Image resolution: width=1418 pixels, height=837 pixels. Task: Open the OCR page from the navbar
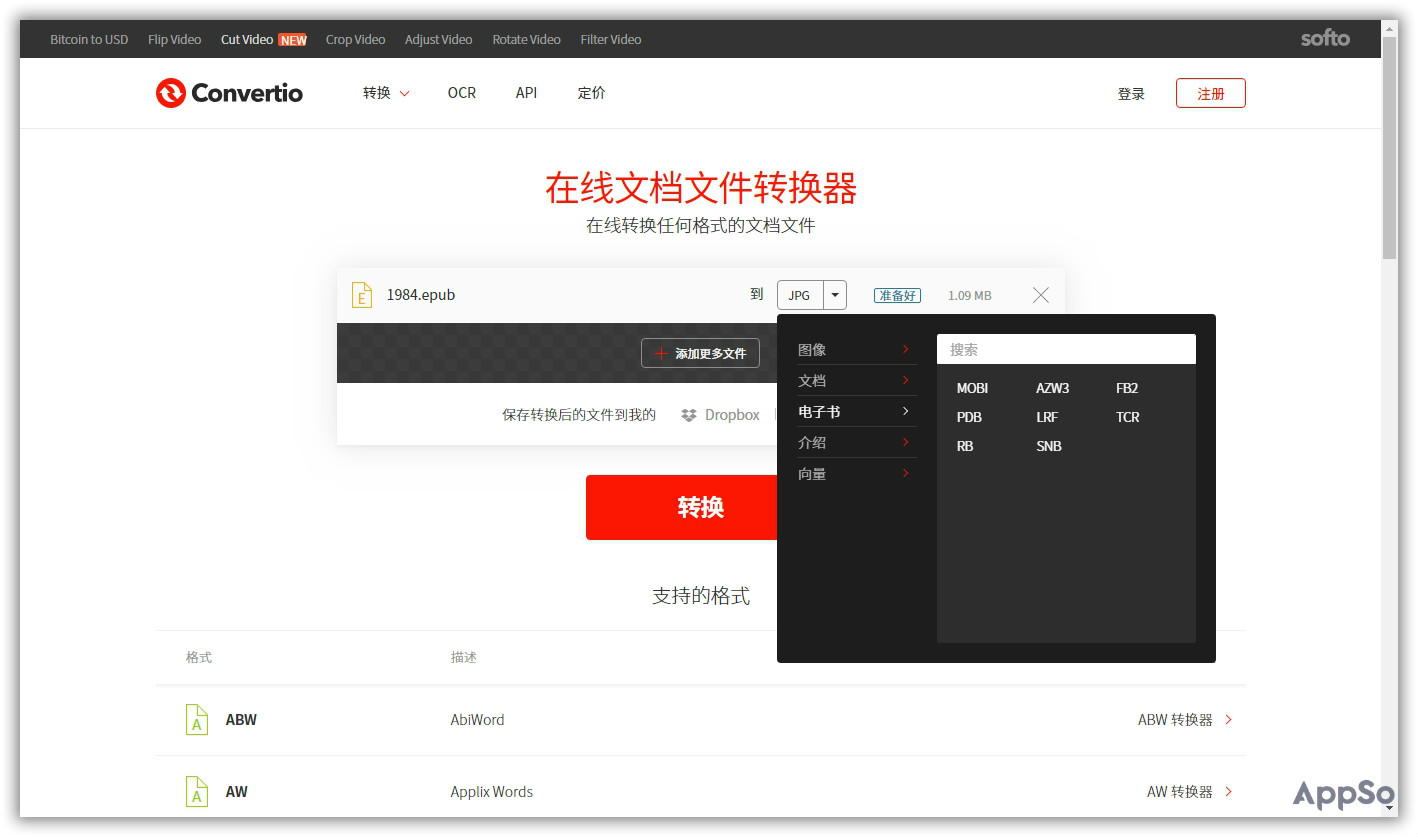462,92
